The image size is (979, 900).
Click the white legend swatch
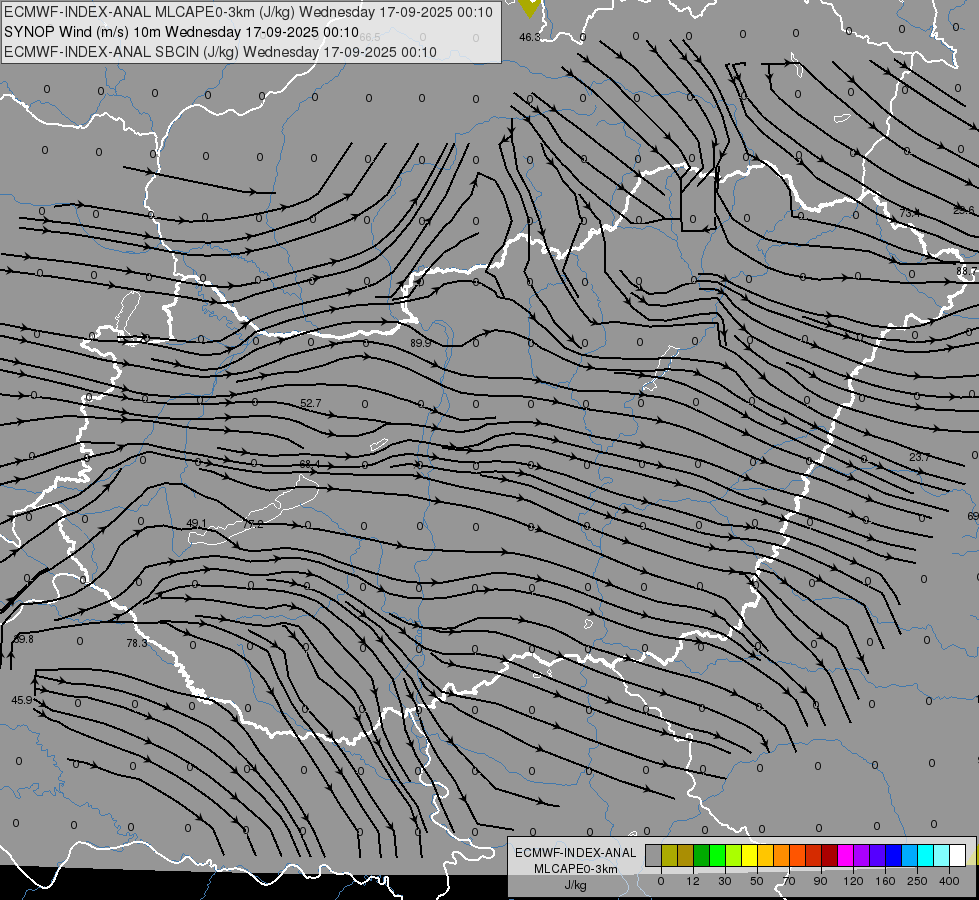coord(958,855)
